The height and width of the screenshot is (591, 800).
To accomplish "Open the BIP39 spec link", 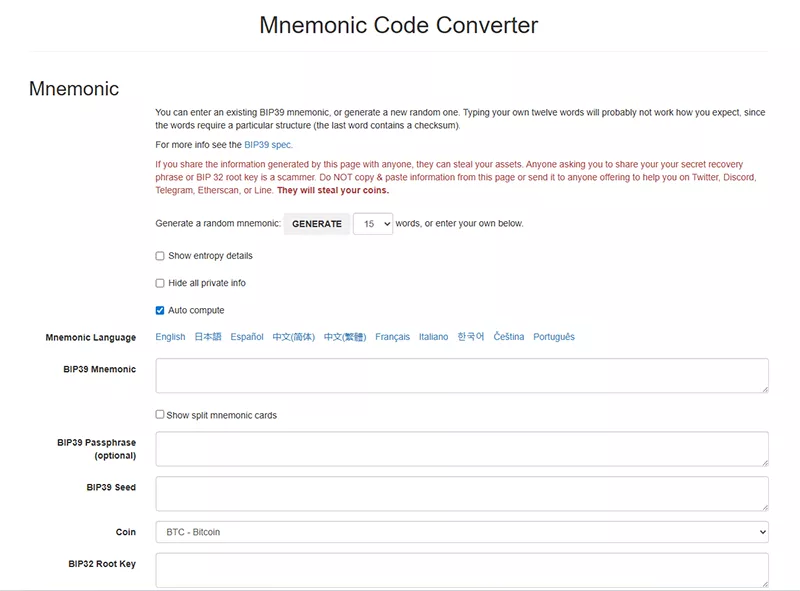I will click(x=268, y=145).
